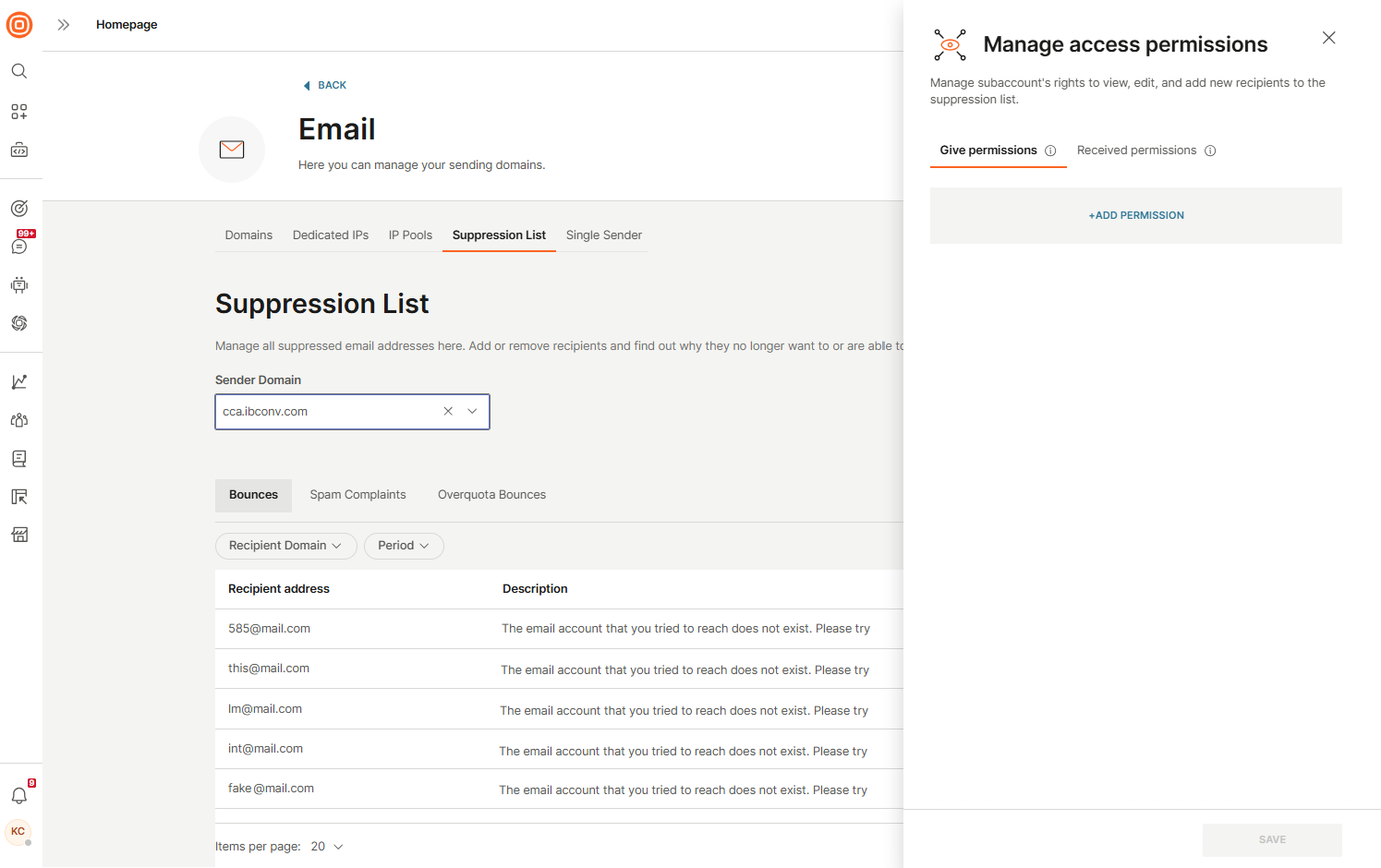Open the developer tools sidebar icon
Viewport: 1381px width, 868px height.
pyautogui.click(x=18, y=149)
